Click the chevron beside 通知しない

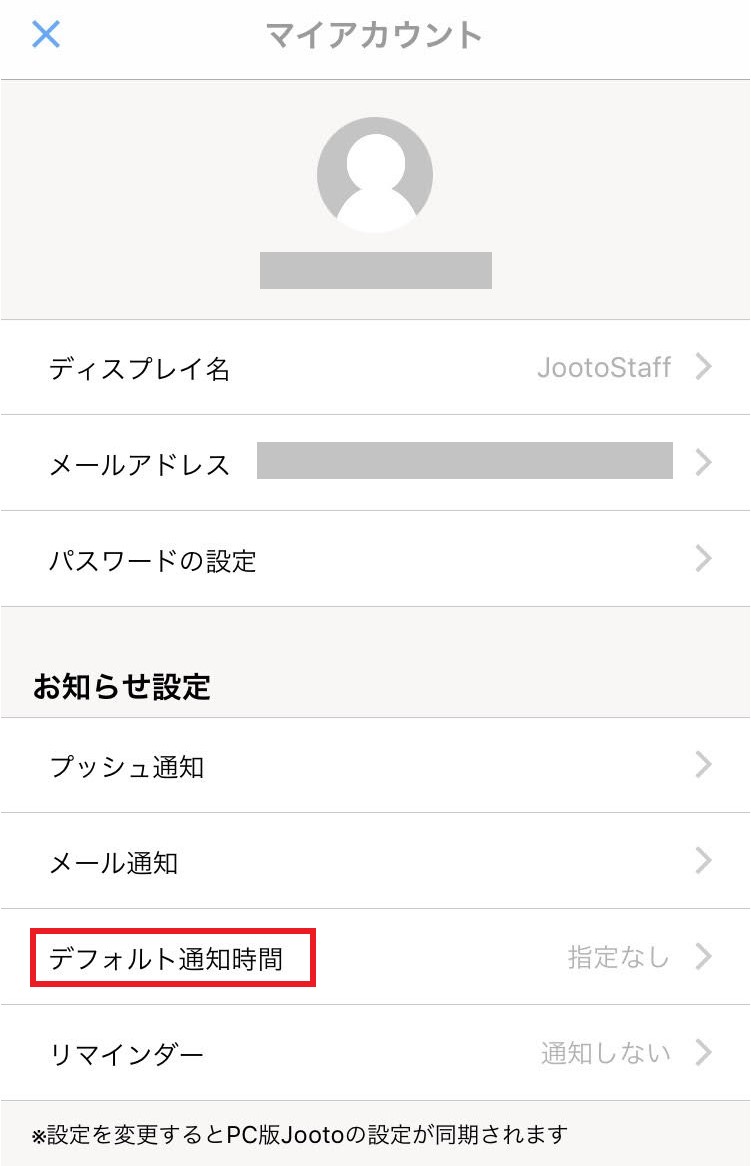click(x=704, y=1053)
